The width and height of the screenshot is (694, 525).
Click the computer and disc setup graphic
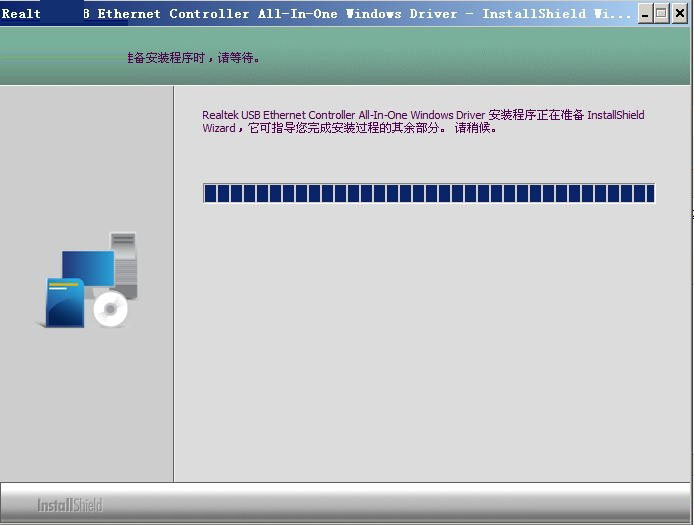(88, 280)
